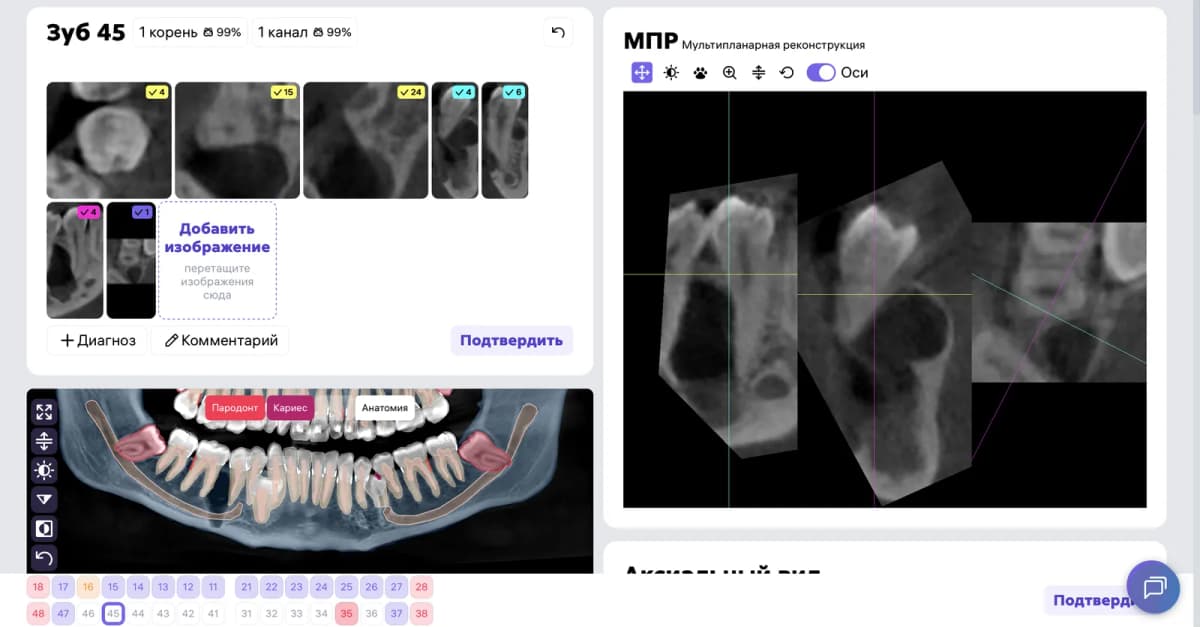The height and width of the screenshot is (627, 1200).
Task: Select tooth 42 in tooth chart
Action: (188, 614)
